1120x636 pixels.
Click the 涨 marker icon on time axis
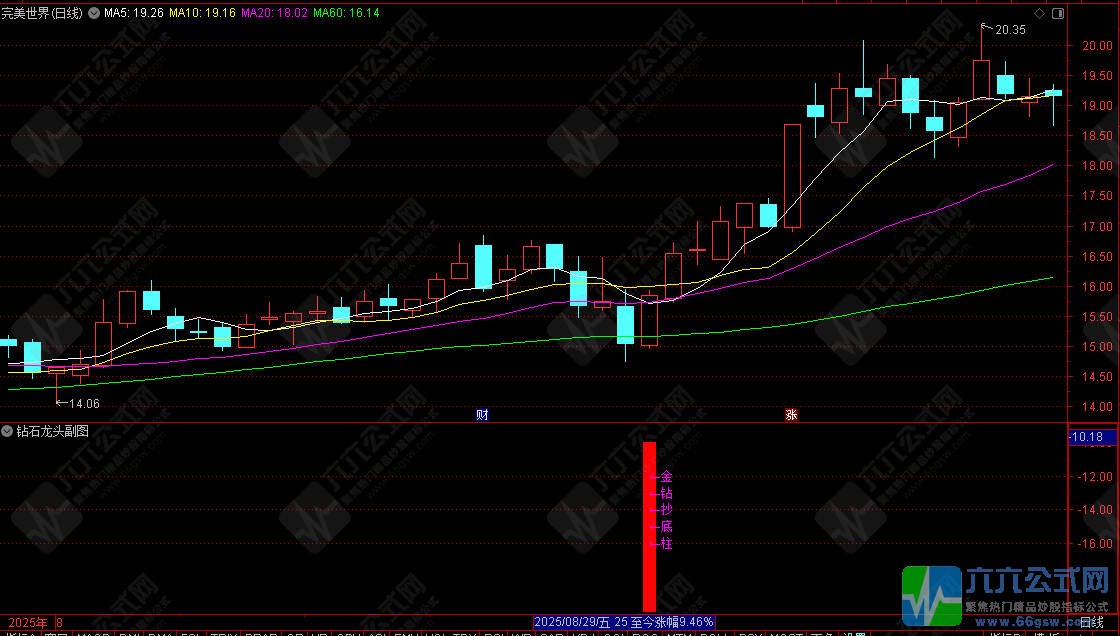tap(791, 414)
